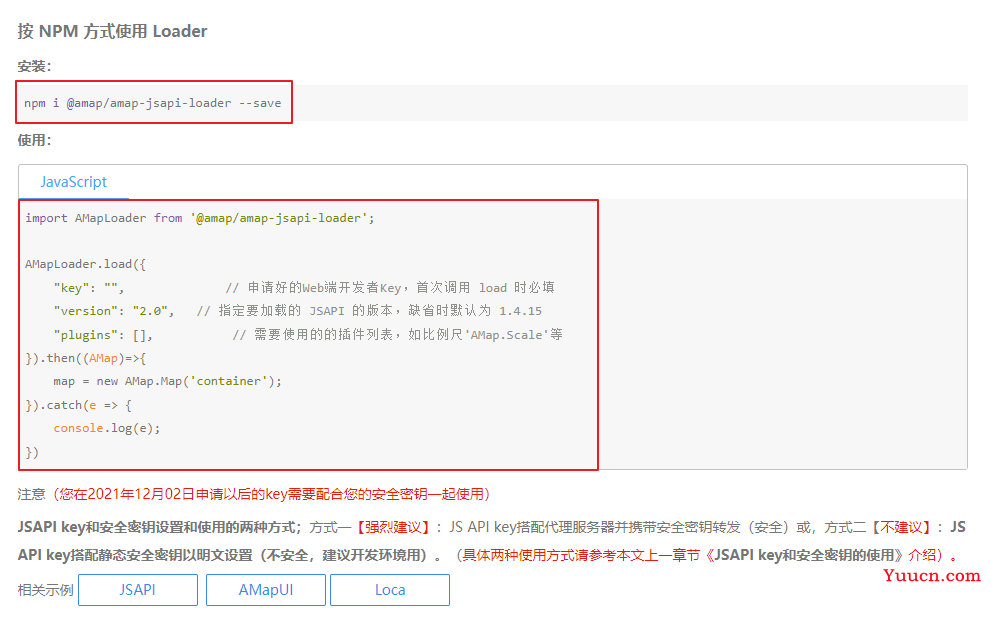Click the map = new AMap.Map('container') line
Image resolution: width=993 pixels, height=630 pixels.
click(x=167, y=381)
